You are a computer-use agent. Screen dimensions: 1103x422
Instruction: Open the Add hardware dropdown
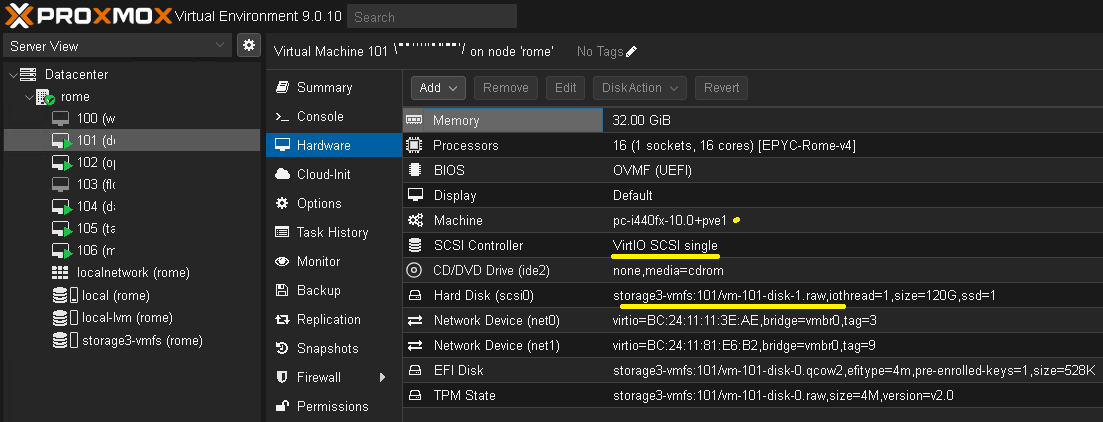[x=439, y=88]
